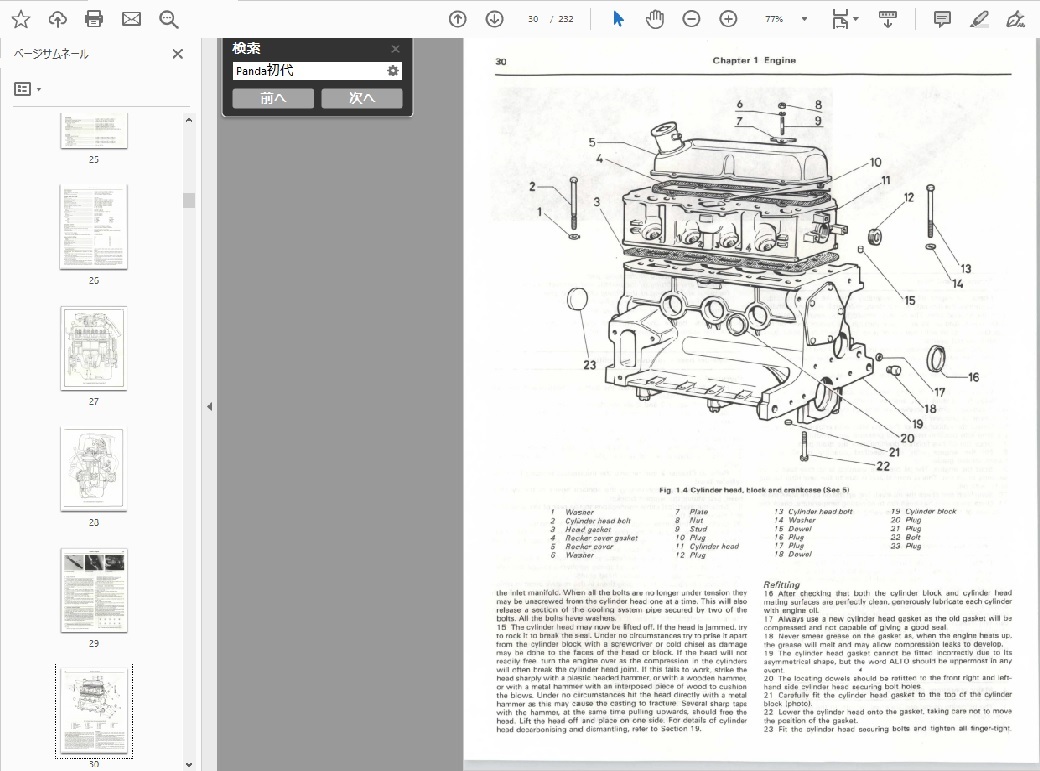The height and width of the screenshot is (771, 1040).
Task: Add the document to starred bookmarks
Action: point(21,19)
